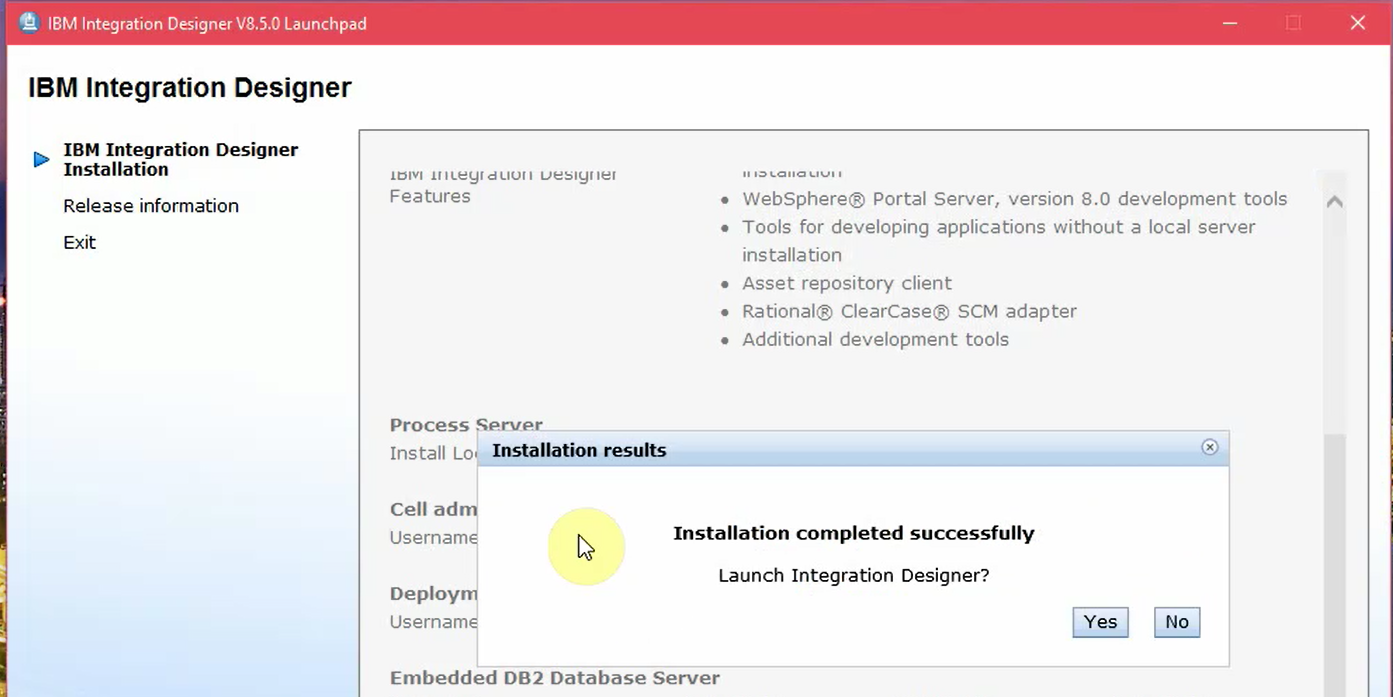Screen dimensions: 1393x697
Task: Minimize the Launchpad window
Action: click(x=1229, y=22)
